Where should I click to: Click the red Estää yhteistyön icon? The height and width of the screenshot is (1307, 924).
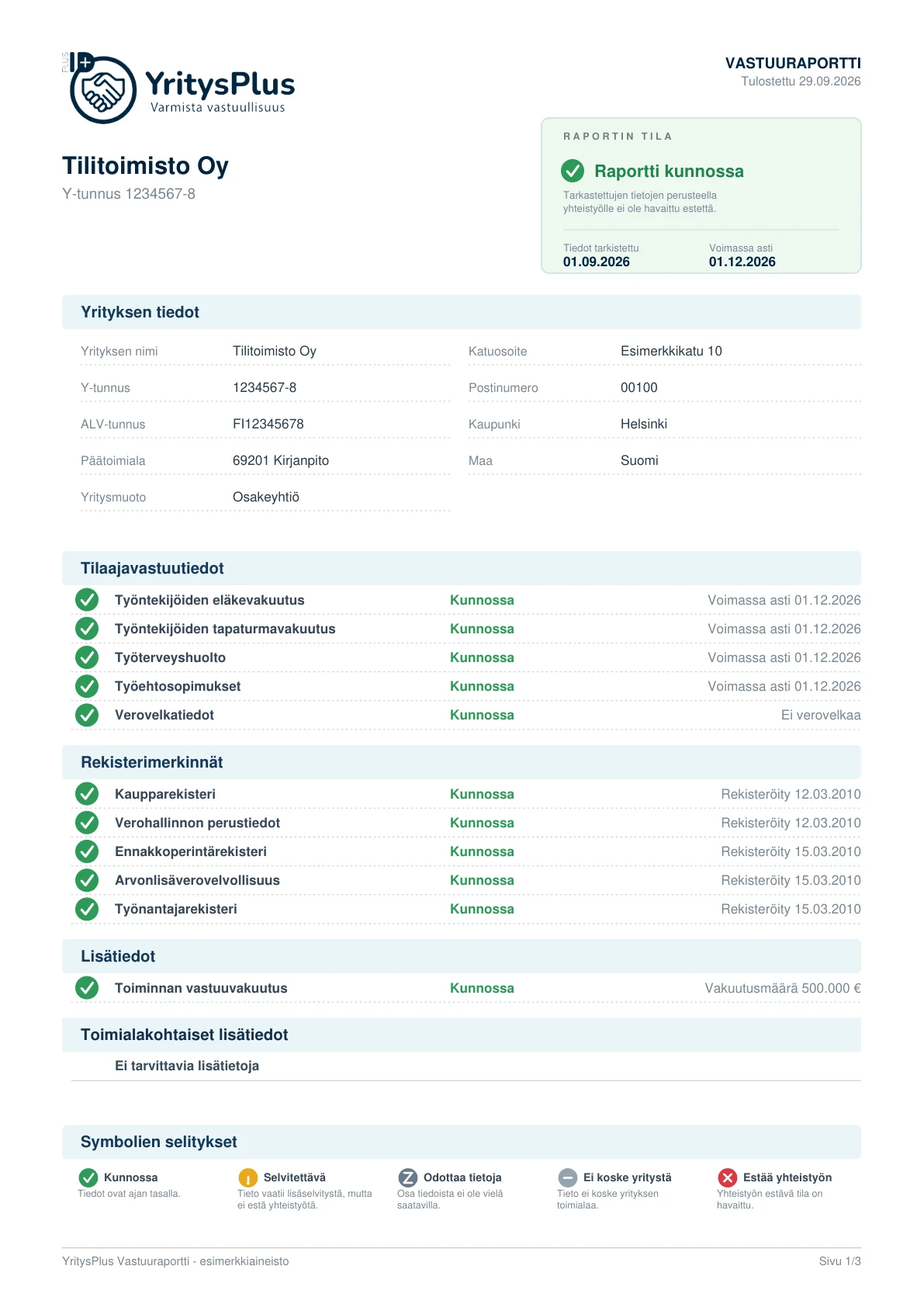(x=728, y=1177)
